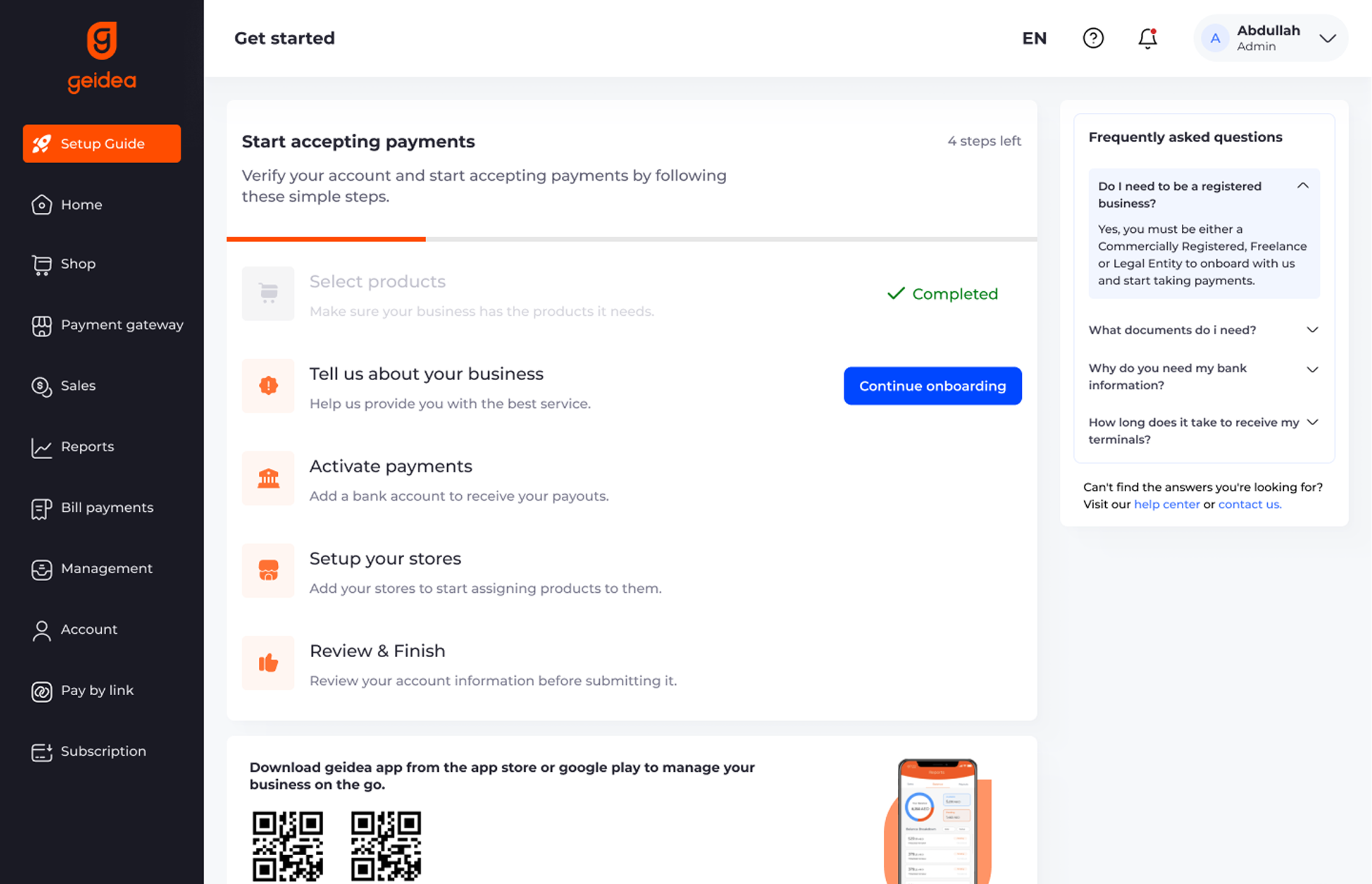Open the help center link
1372x884 pixels.
[x=1167, y=504]
